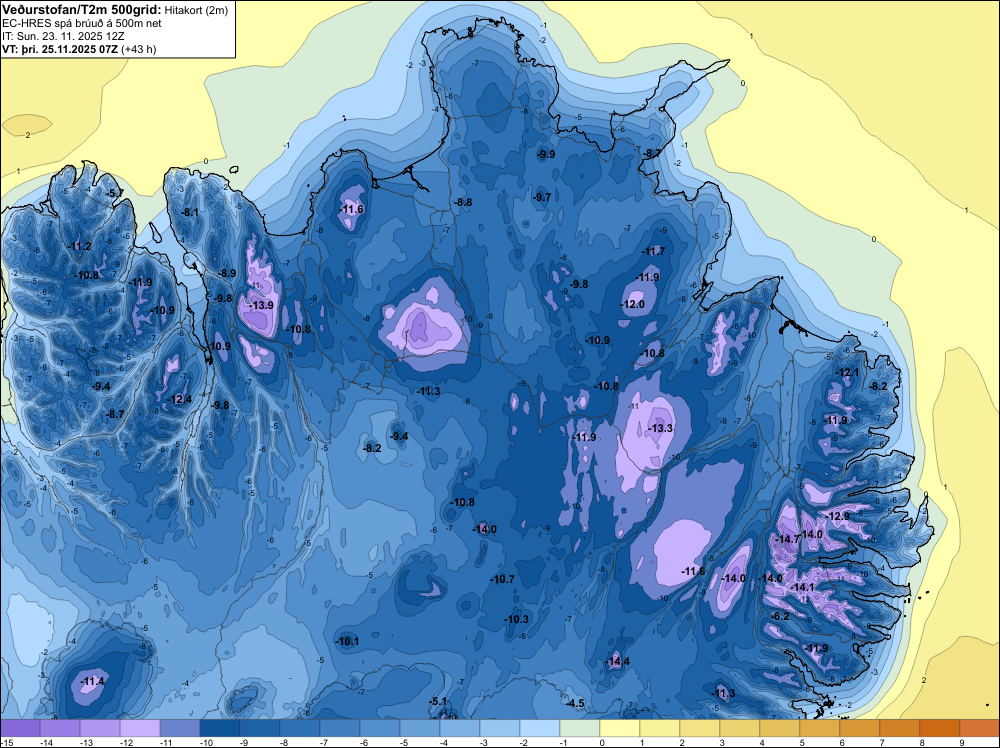Click the -5.1 temperature value
The image size is (1000, 748).
(x=438, y=701)
